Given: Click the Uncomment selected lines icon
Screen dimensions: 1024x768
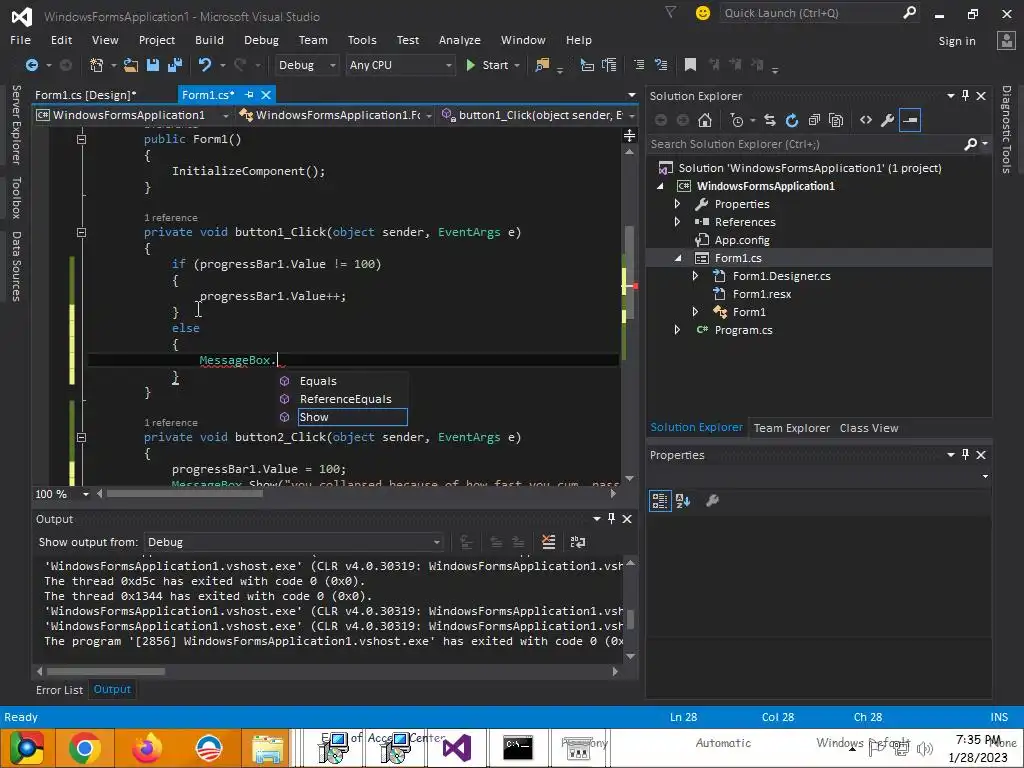Looking at the screenshot, I should tap(661, 65).
